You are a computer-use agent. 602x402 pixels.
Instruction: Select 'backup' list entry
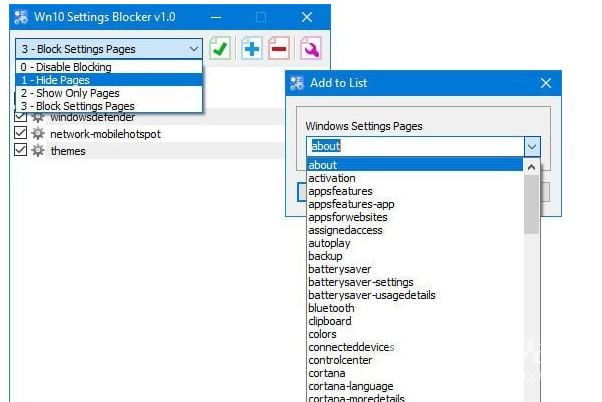click(415, 256)
